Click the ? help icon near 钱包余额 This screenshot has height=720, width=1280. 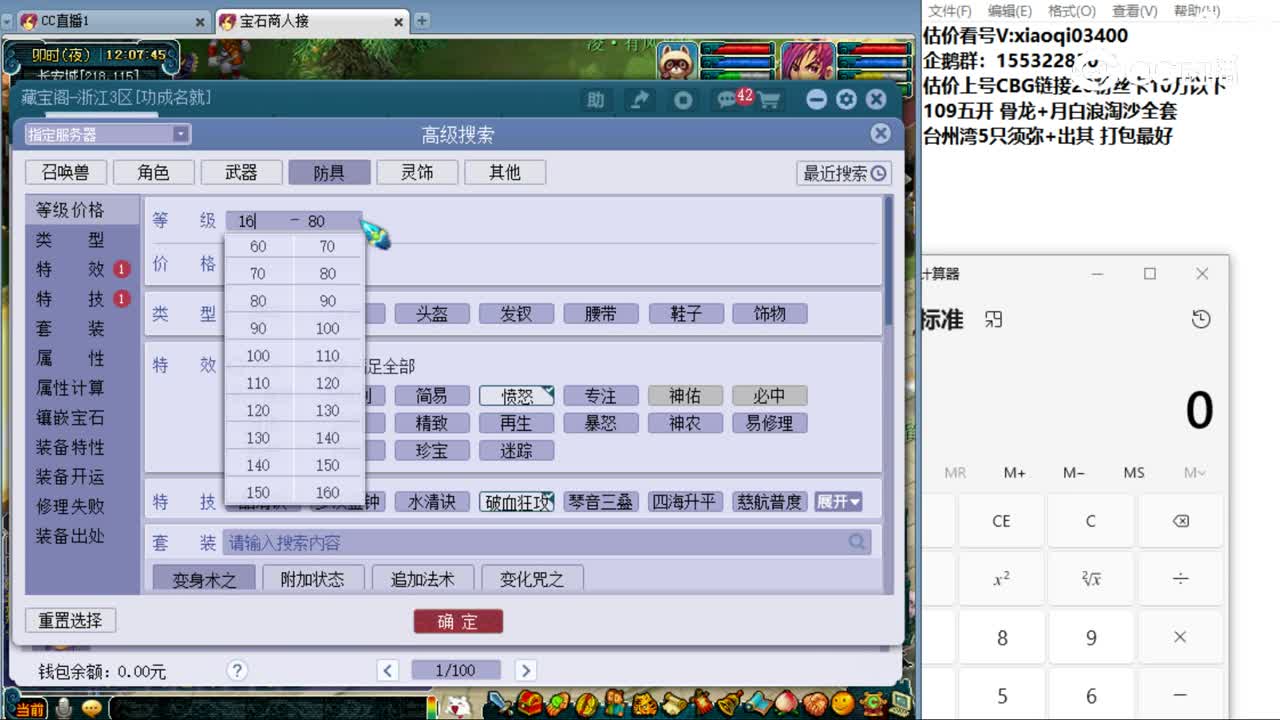click(x=237, y=670)
